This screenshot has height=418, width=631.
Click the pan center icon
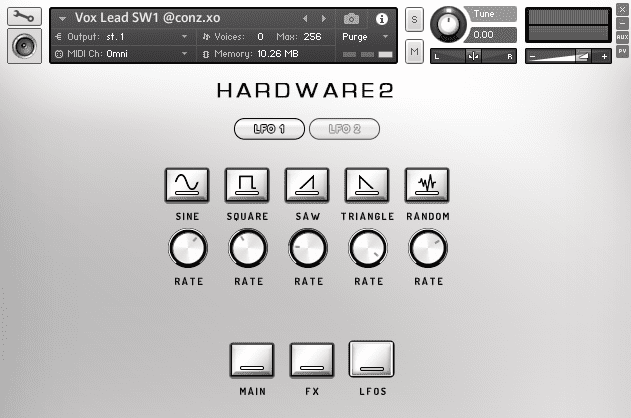[474, 56]
